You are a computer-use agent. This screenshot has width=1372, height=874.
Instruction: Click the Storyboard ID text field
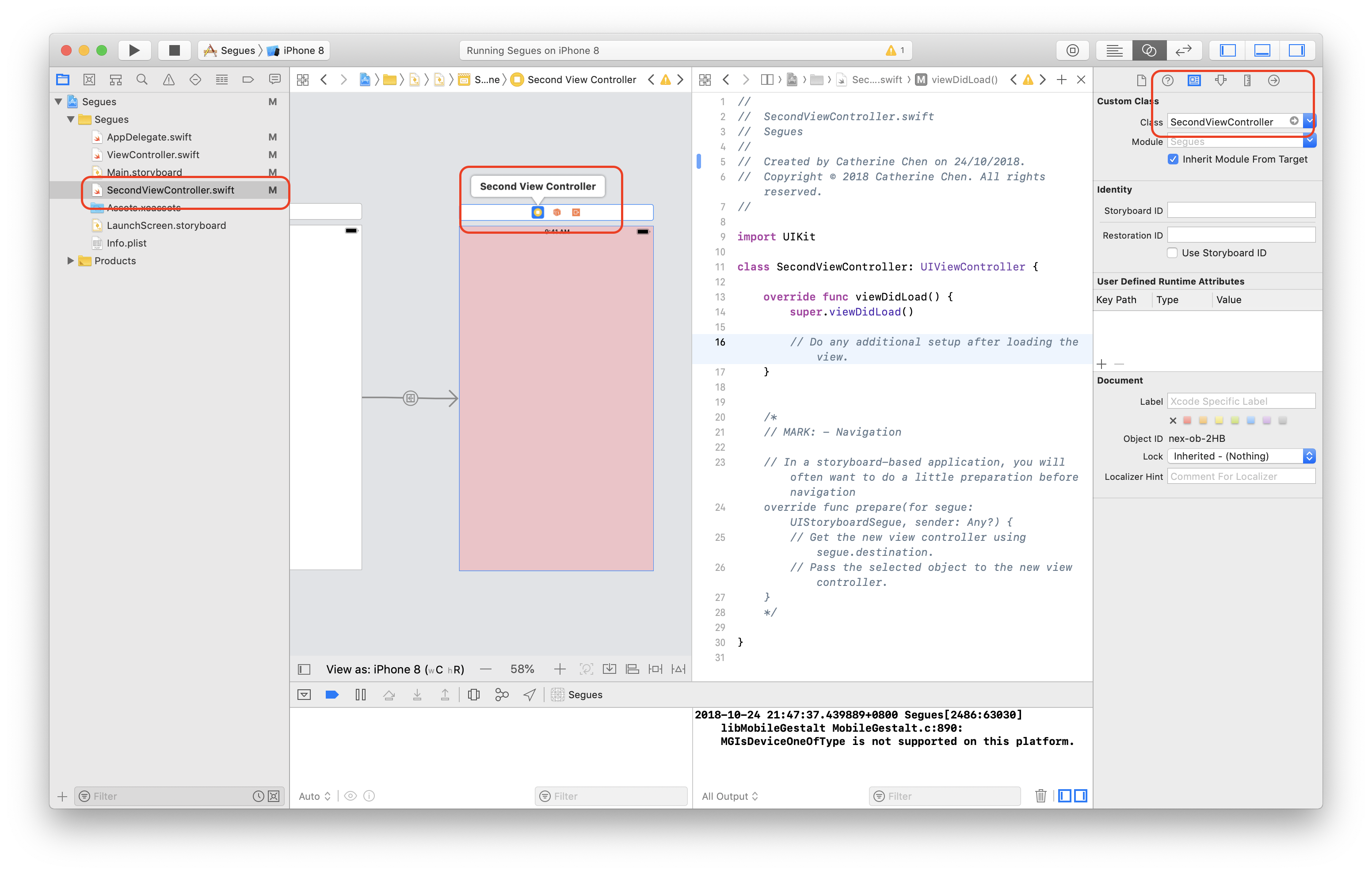(1241, 210)
